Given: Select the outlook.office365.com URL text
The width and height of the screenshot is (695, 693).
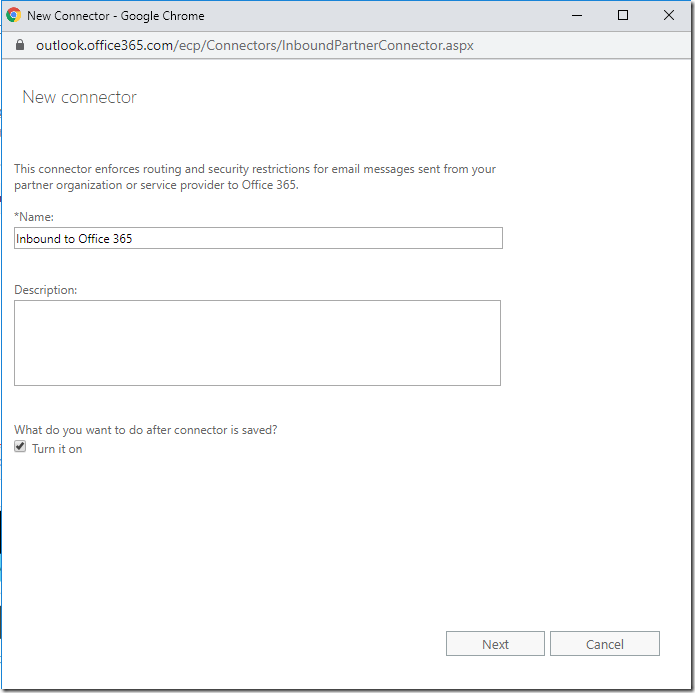Looking at the screenshot, I should (254, 45).
